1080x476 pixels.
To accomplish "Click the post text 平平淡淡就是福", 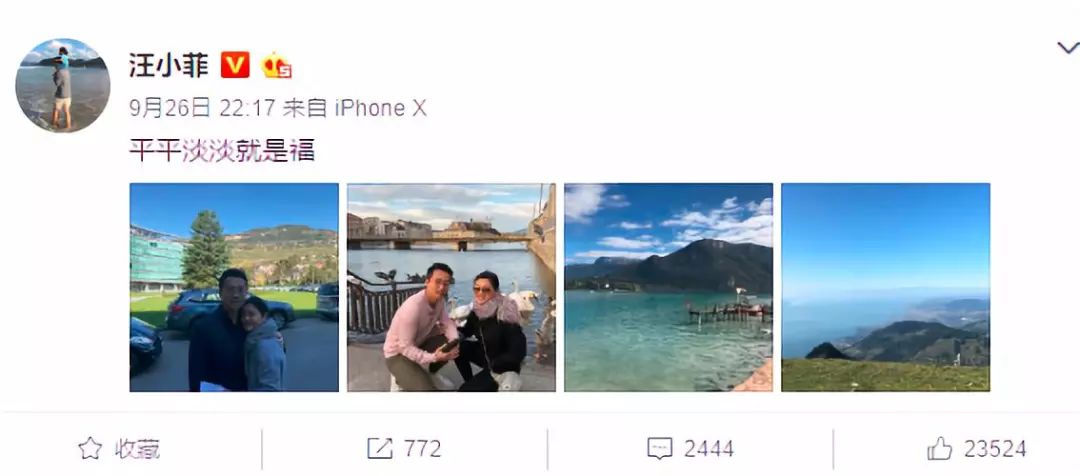I will tap(222, 150).
